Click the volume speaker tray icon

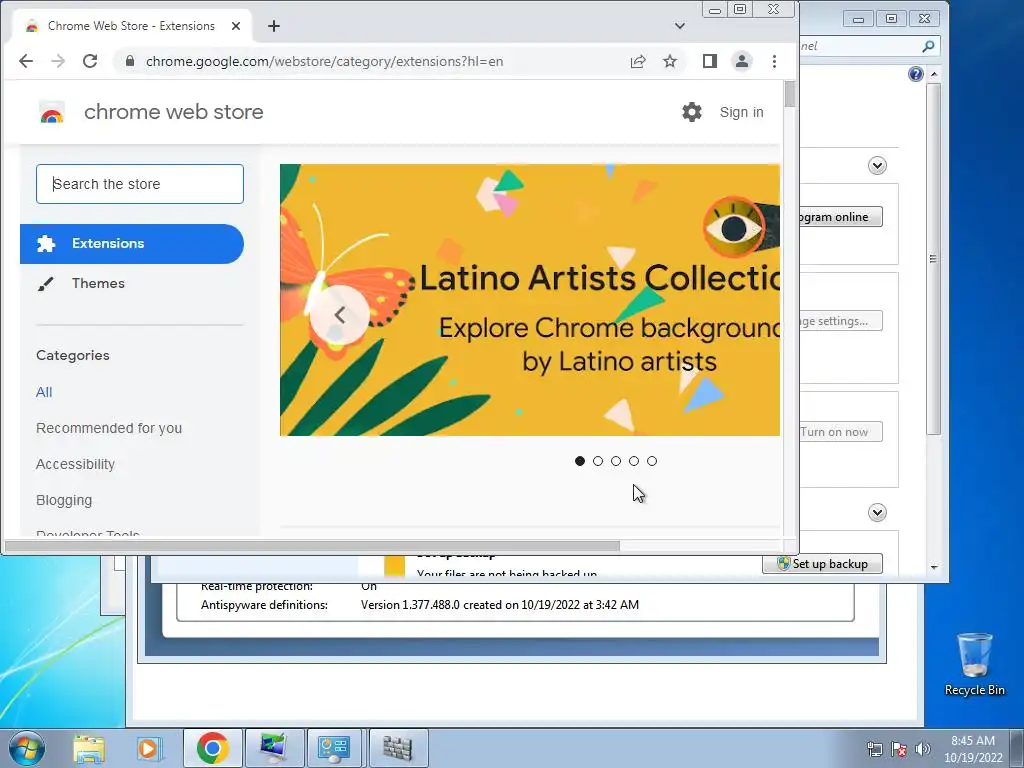click(923, 750)
